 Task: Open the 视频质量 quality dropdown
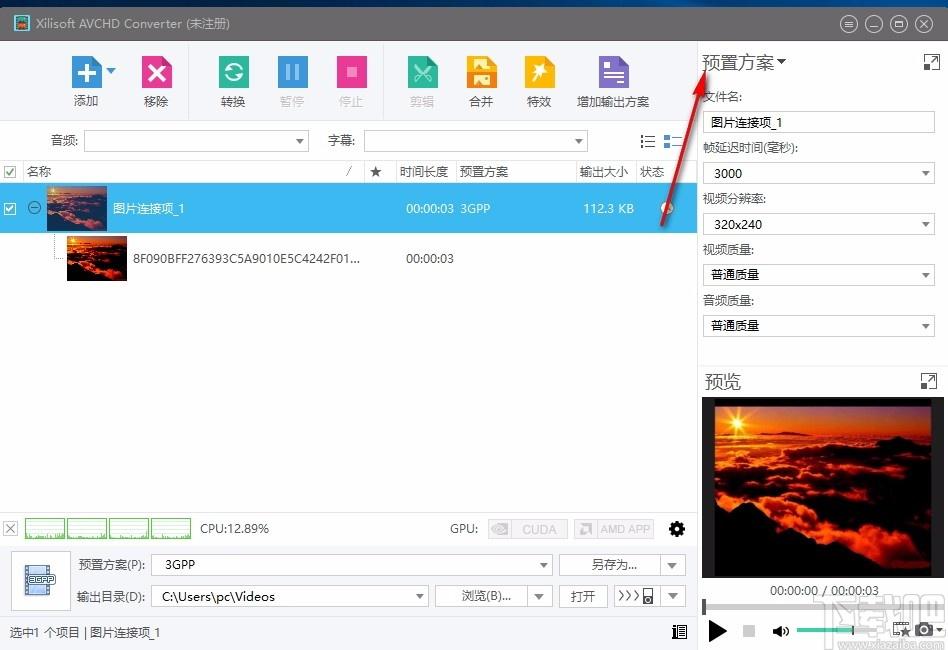[819, 275]
